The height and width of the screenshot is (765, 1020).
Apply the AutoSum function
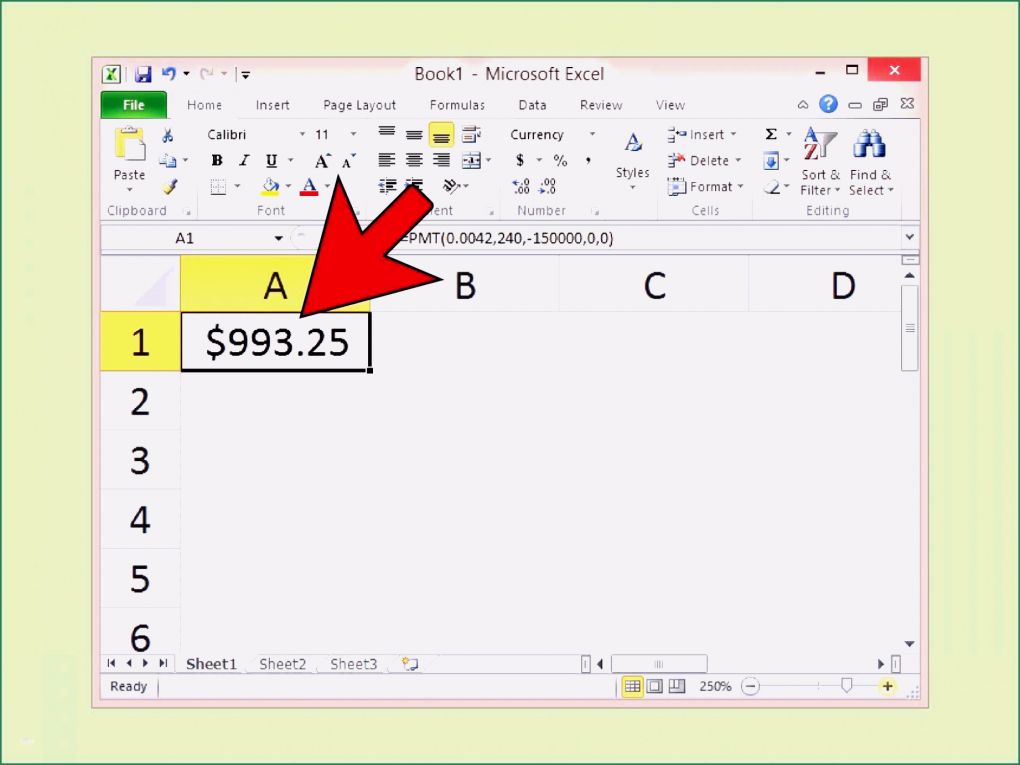(771, 133)
